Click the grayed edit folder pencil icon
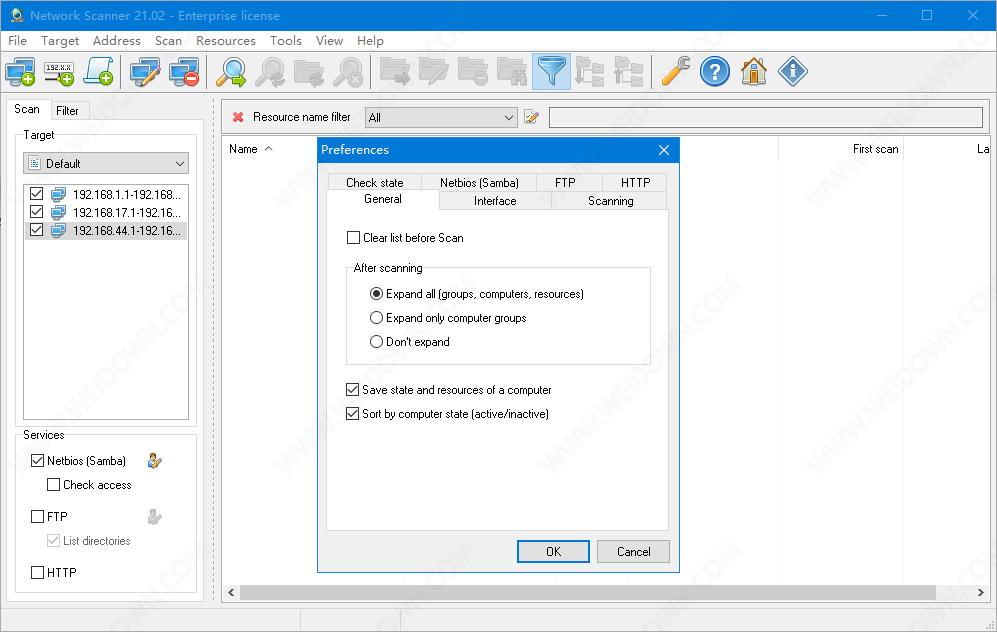Image resolution: width=997 pixels, height=632 pixels. click(434, 72)
